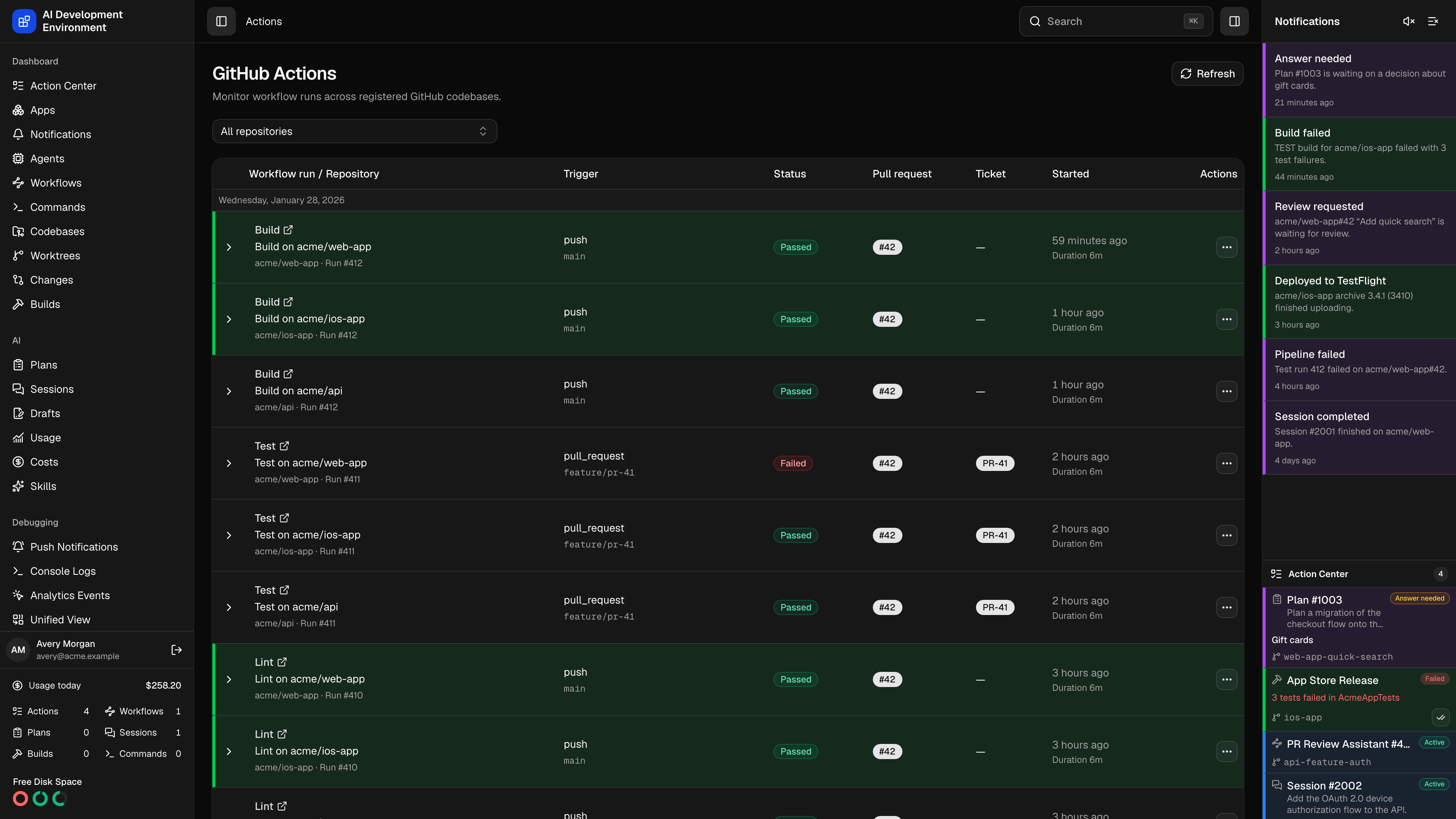This screenshot has height=819, width=1456.
Task: Open more actions for Lint on acme/ios-app
Action: [1227, 752]
